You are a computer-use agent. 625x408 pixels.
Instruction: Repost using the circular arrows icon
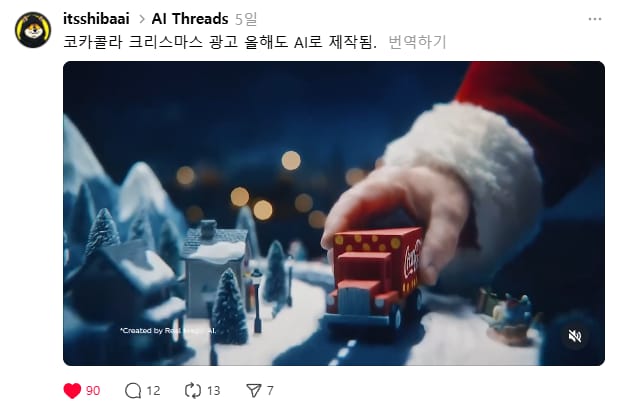193,390
